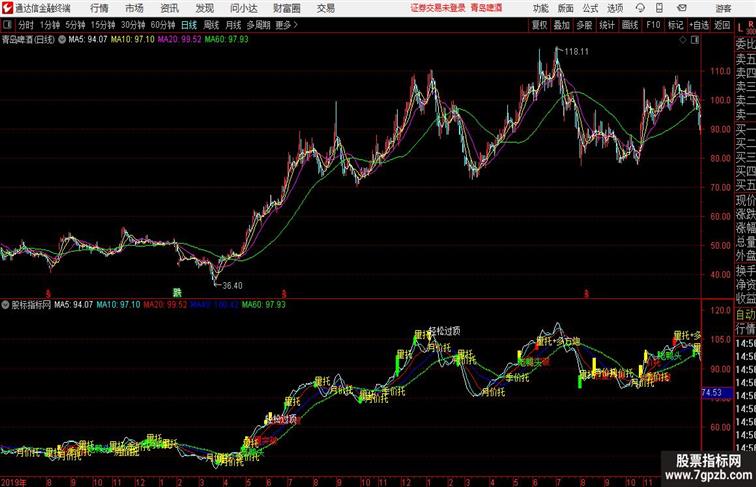Switch to the 30分钟 period tab

pyautogui.click(x=133, y=25)
